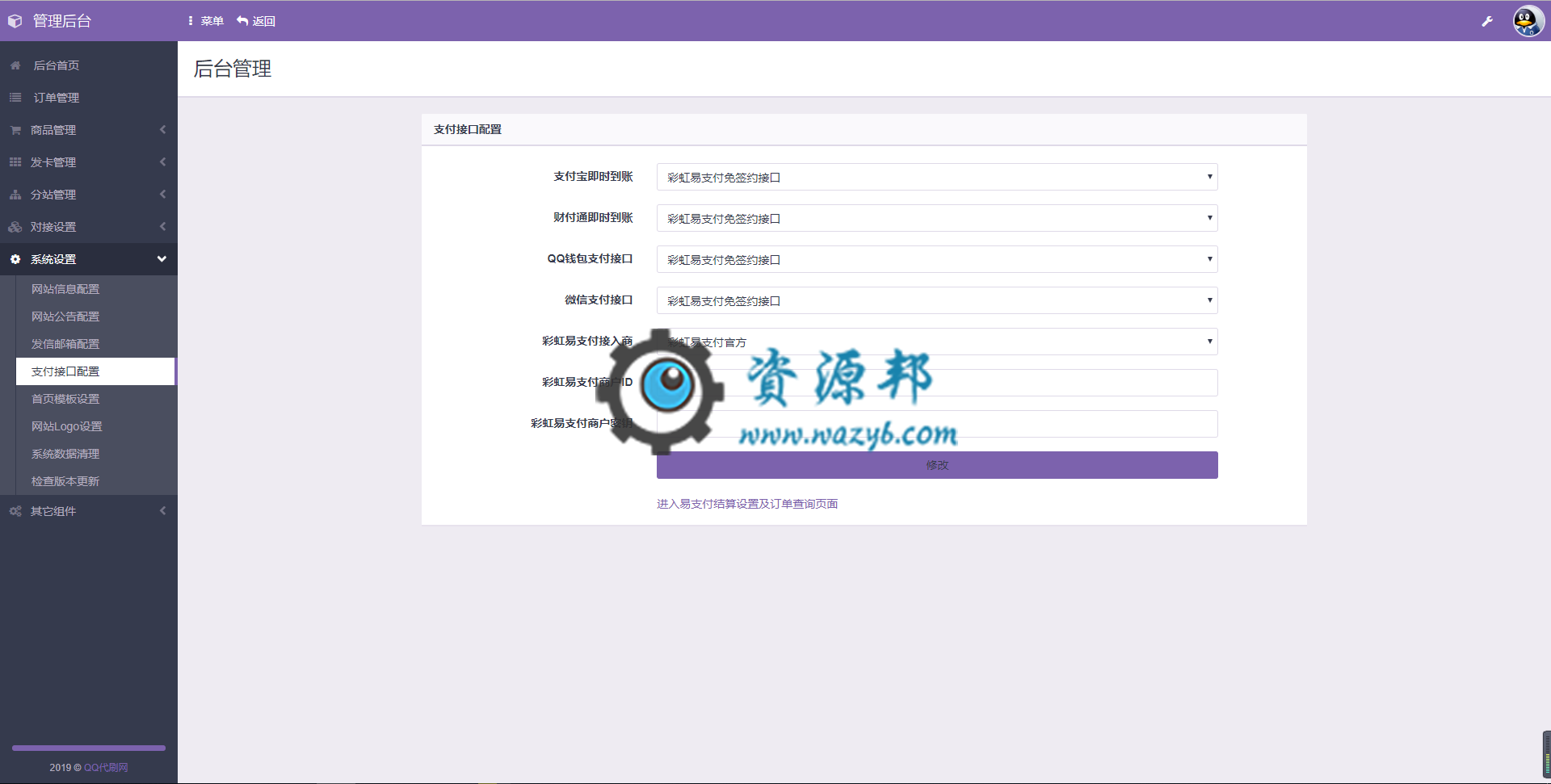Click the cart icon beside 商品管理
Viewport: 1551px width, 784px height.
click(15, 130)
